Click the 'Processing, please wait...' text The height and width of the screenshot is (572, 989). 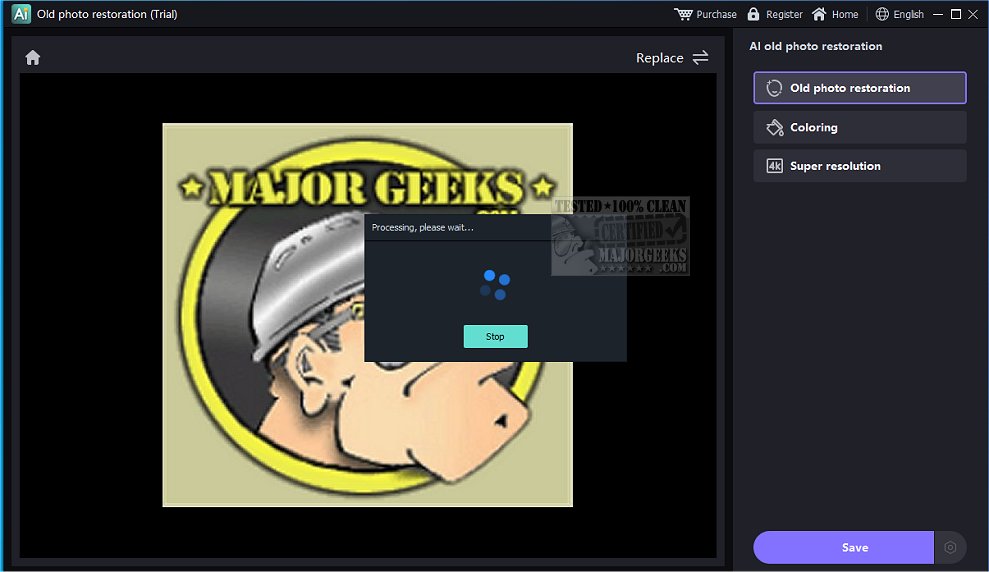click(423, 228)
